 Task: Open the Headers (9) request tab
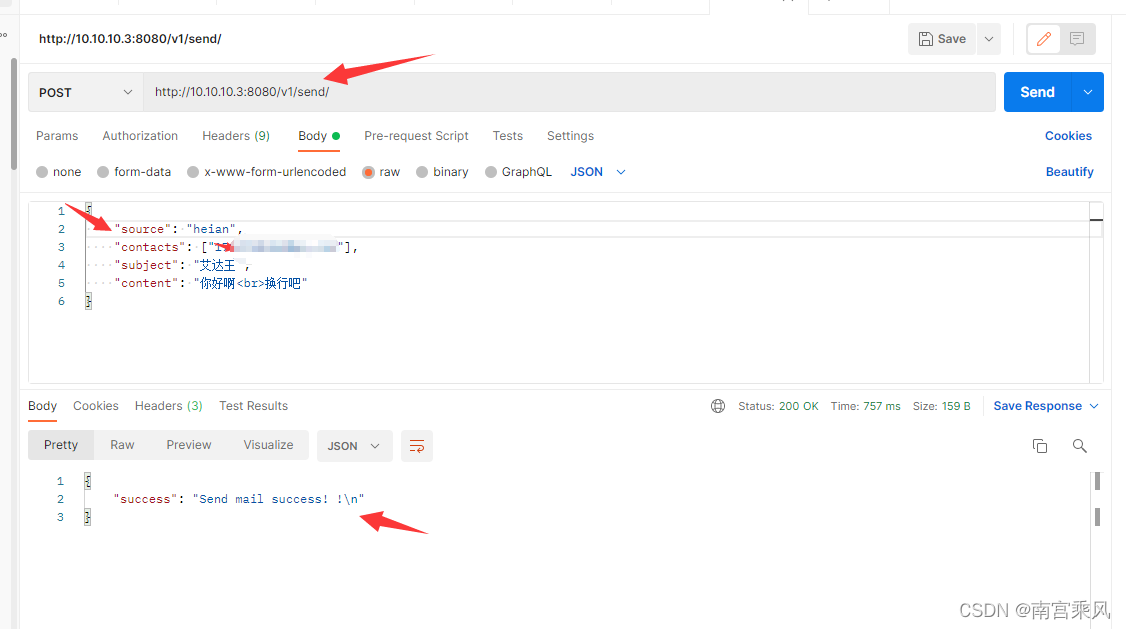pyautogui.click(x=236, y=136)
